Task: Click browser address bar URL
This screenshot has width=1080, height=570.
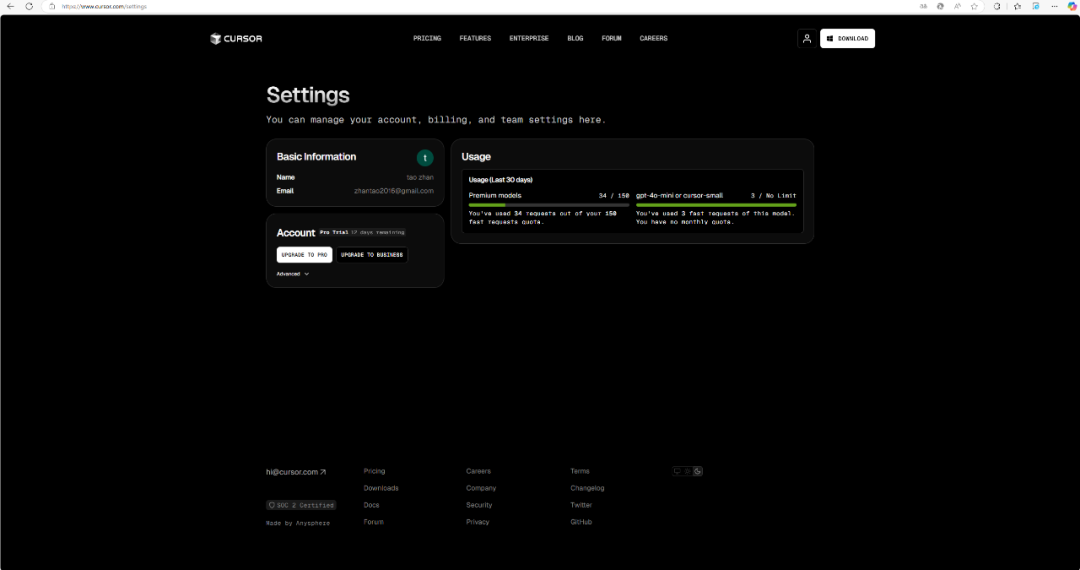Action: (104, 6)
